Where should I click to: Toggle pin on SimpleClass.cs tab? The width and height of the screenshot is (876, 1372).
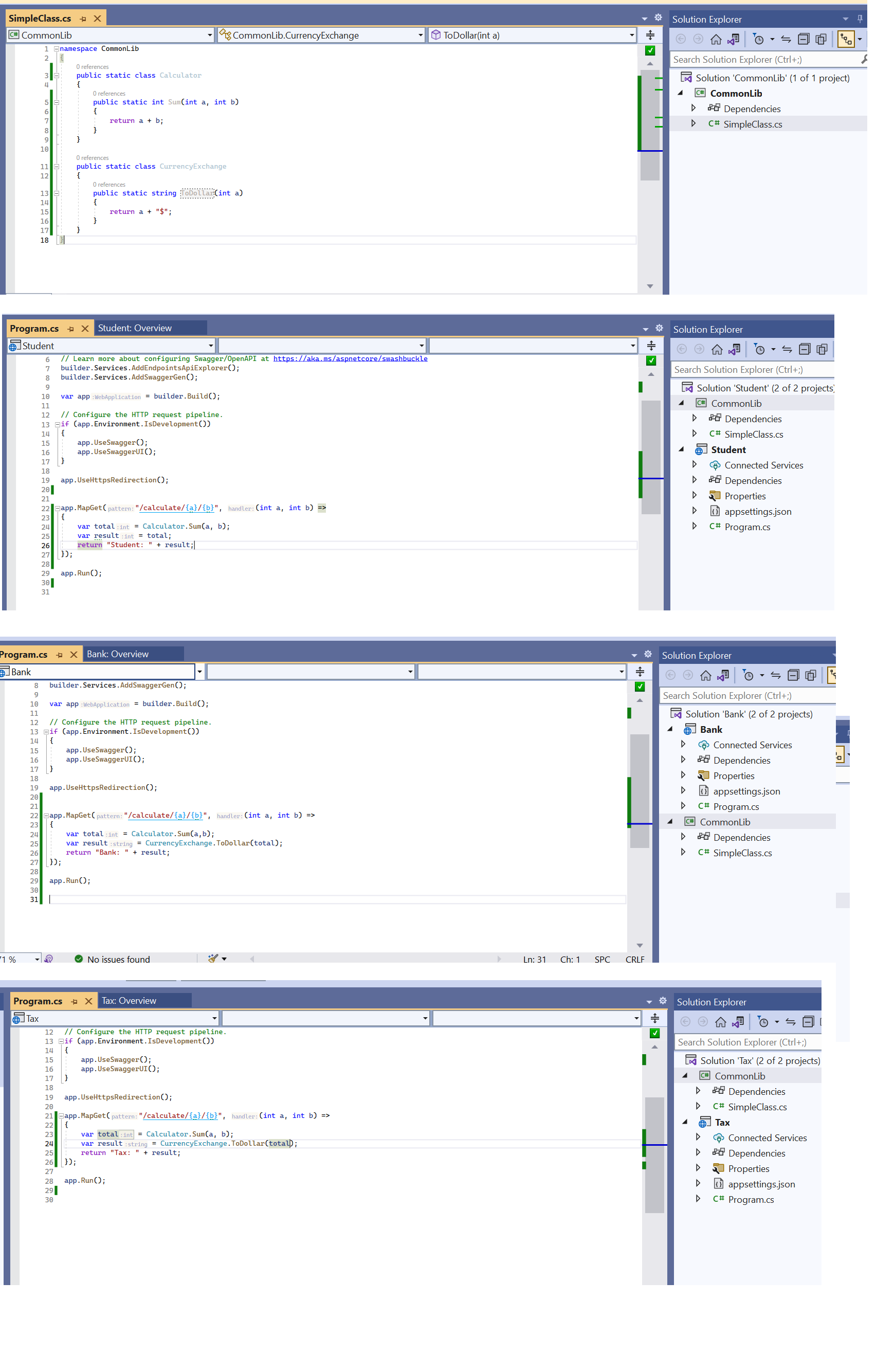pyautogui.click(x=83, y=19)
